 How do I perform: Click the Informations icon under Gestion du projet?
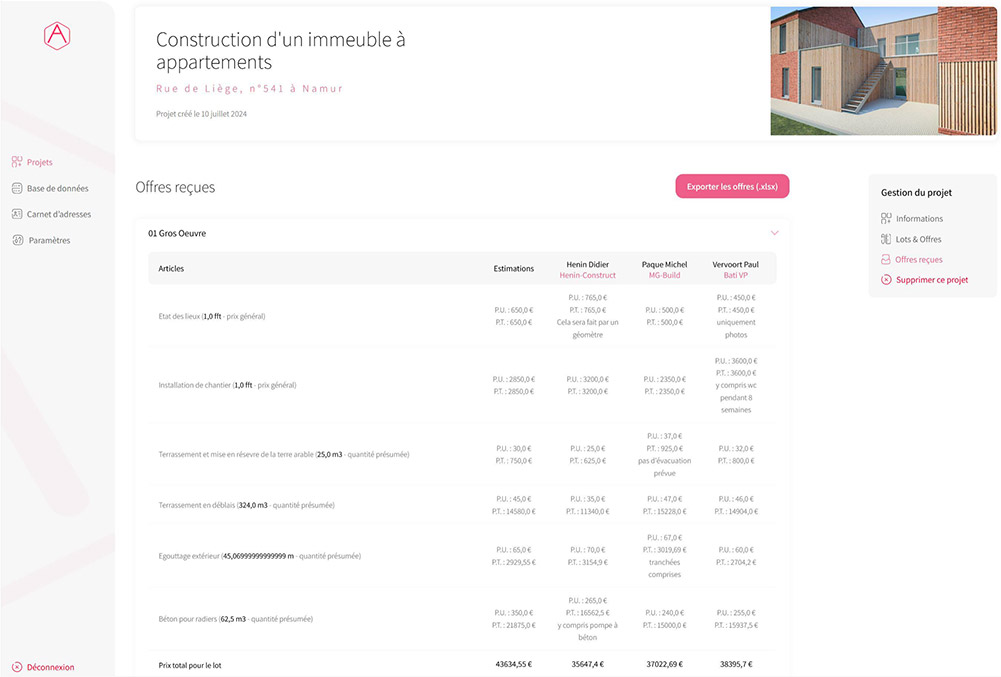coord(887,218)
